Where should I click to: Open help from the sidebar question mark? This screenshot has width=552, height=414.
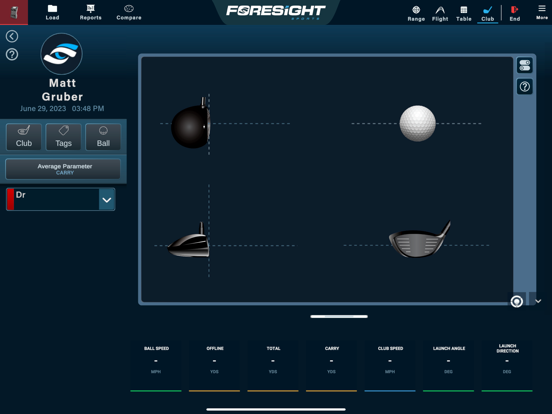pyautogui.click(x=12, y=55)
